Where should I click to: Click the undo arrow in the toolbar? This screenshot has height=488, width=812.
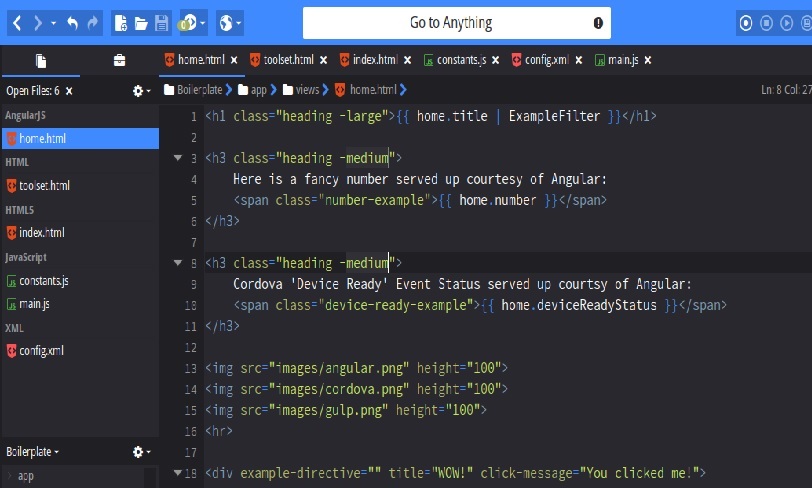tap(72, 22)
